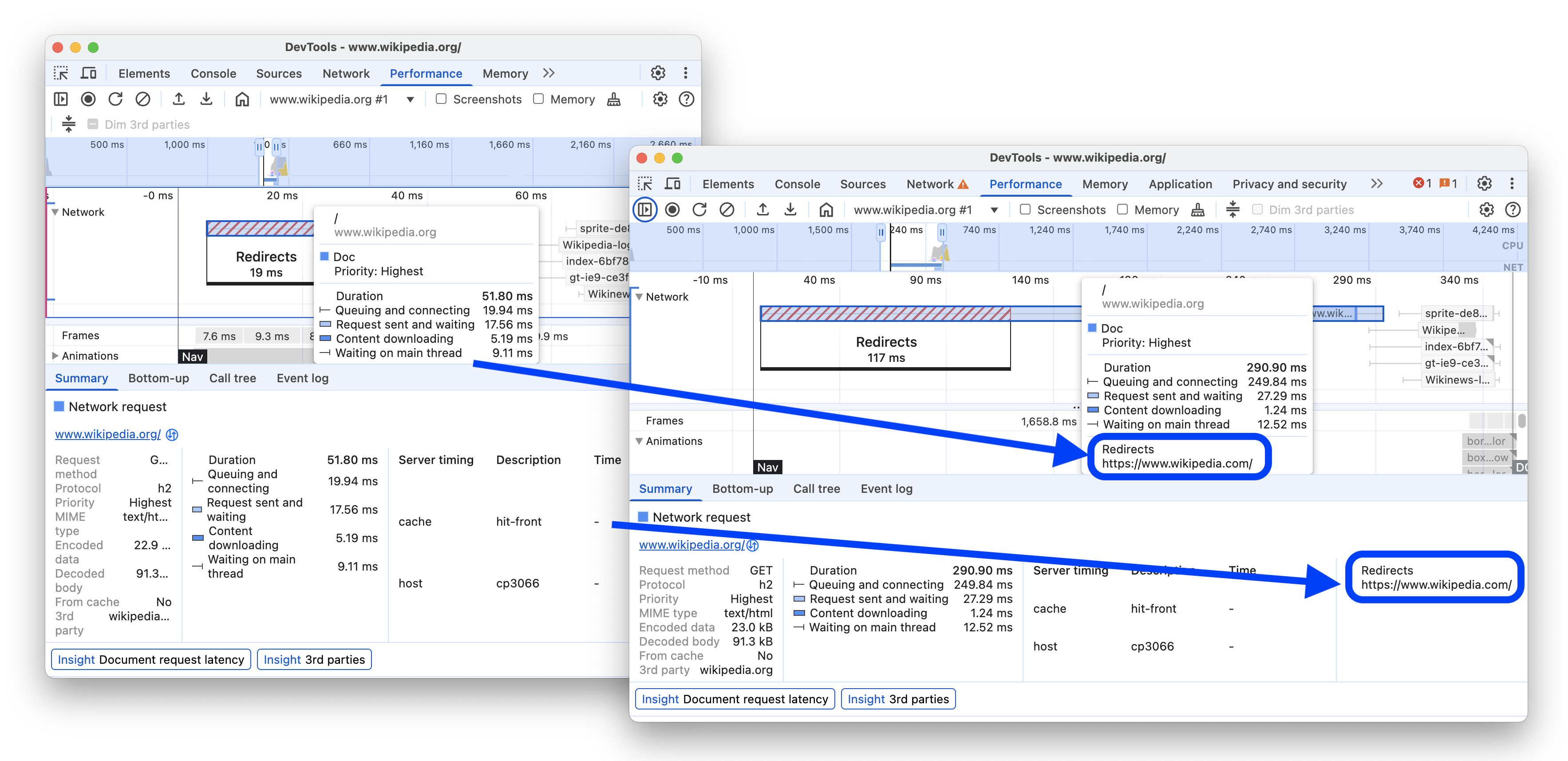Enable Dim 3rd parties

1257,209
